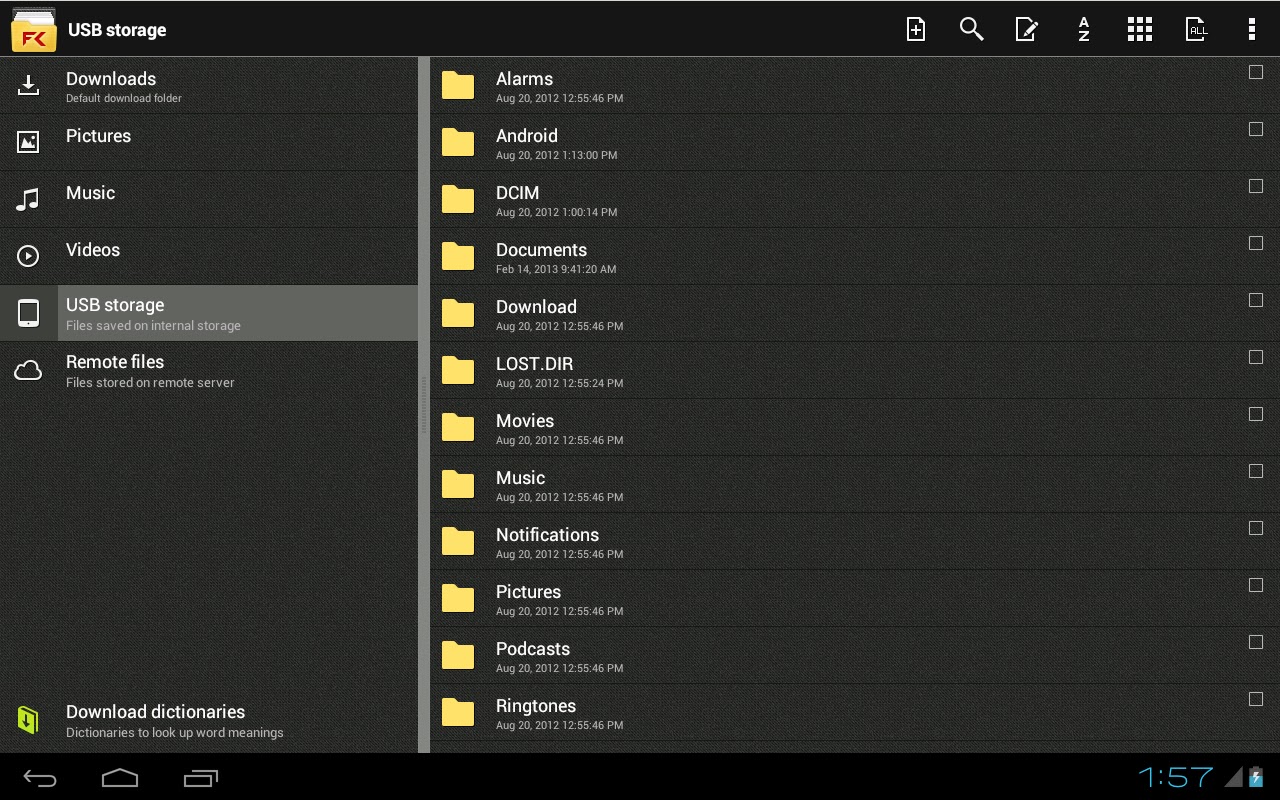Open the Movies folder icon

click(x=457, y=428)
